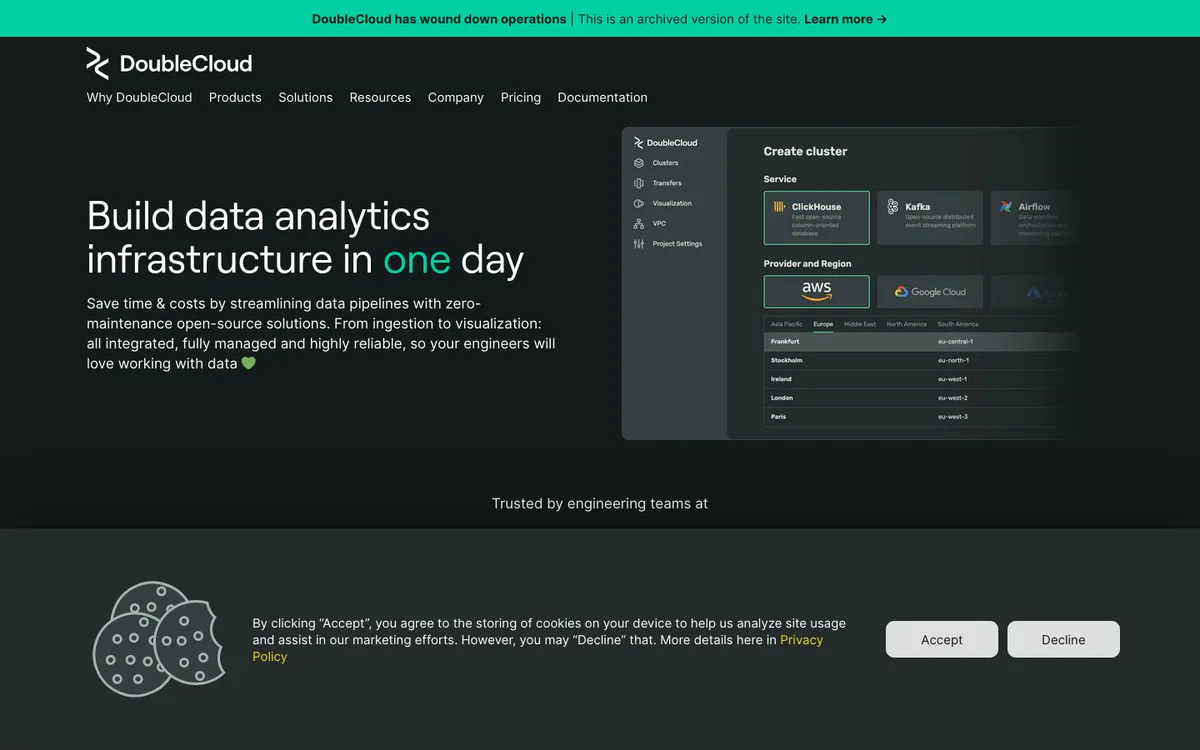The image size is (1200, 750).
Task: Click the ClickHouse bars icon
Action: click(x=779, y=206)
